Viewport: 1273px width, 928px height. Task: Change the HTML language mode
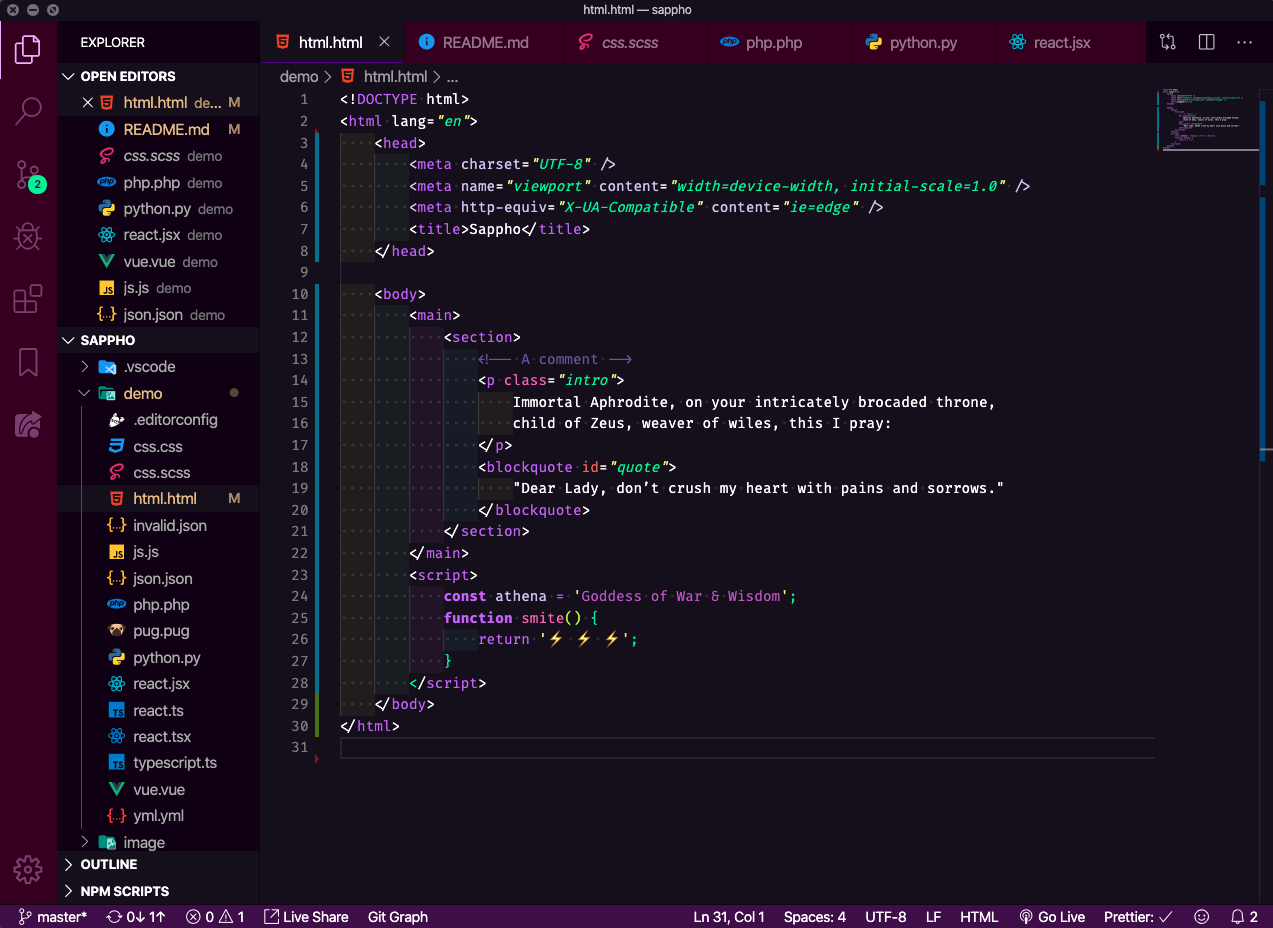point(979,916)
